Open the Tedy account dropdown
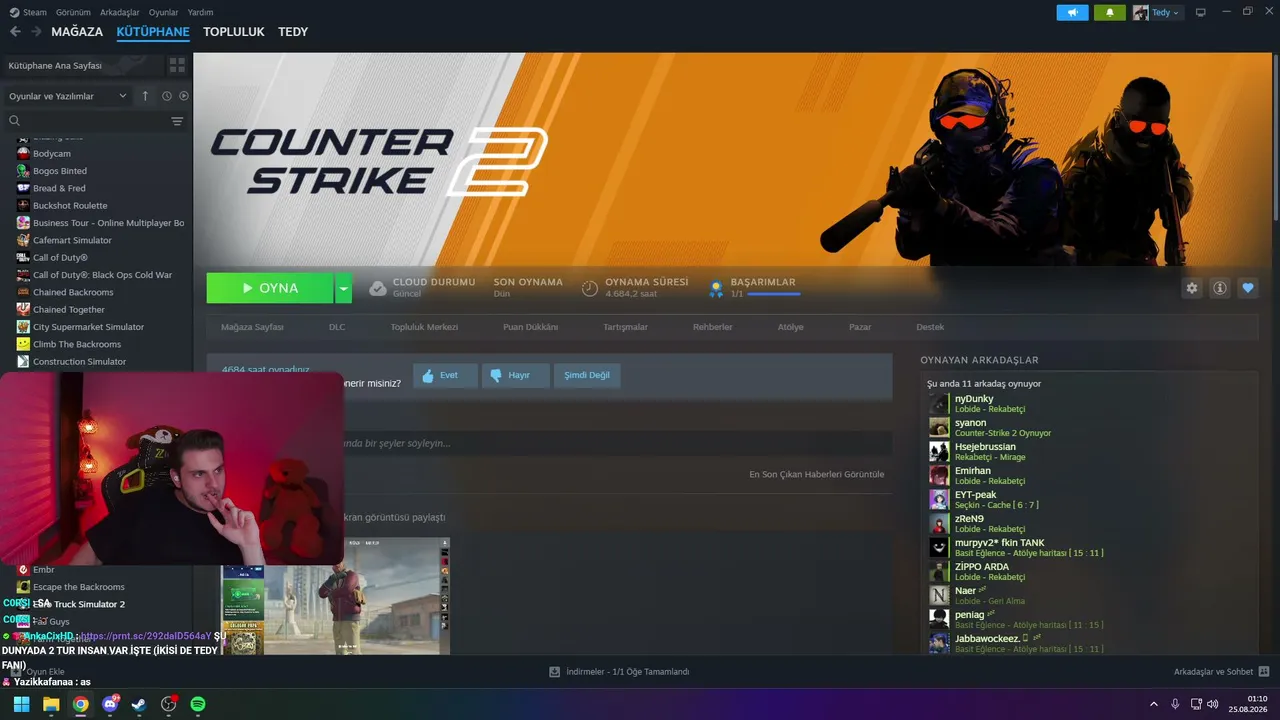This screenshot has width=1280, height=720. (1157, 12)
